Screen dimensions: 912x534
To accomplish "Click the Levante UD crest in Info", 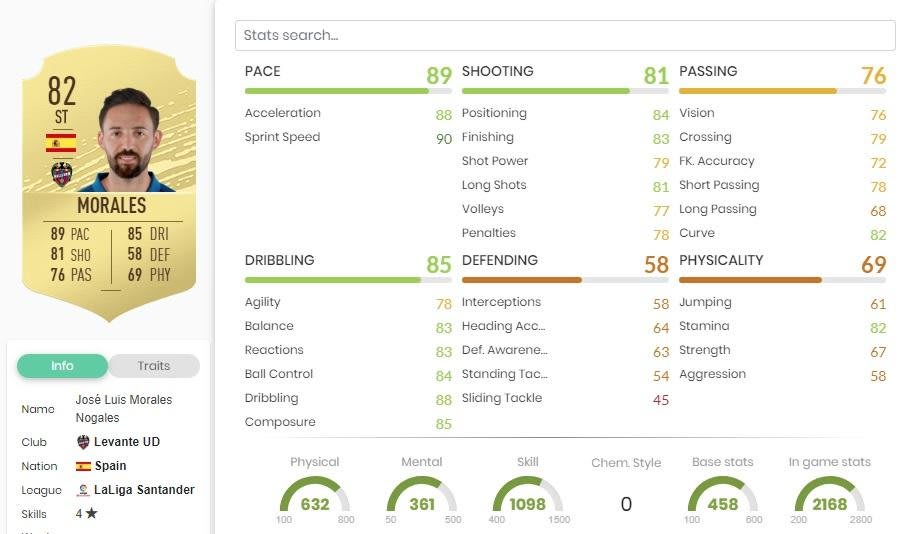I will click(x=83, y=442).
